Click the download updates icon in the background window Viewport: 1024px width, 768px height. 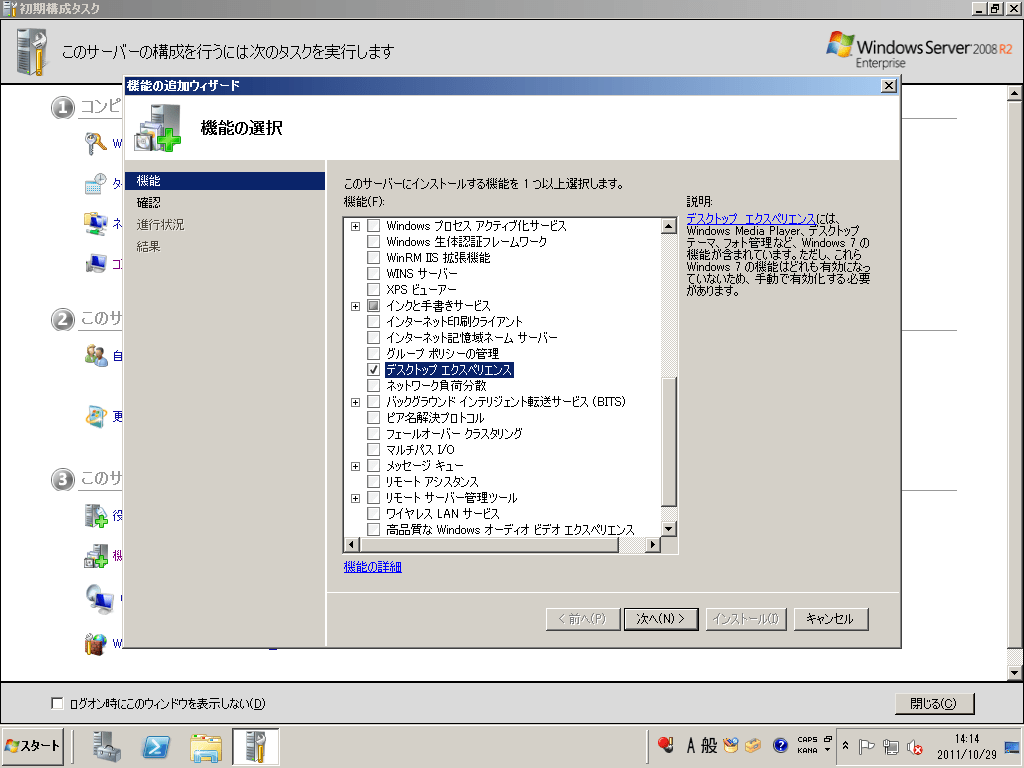point(95,416)
